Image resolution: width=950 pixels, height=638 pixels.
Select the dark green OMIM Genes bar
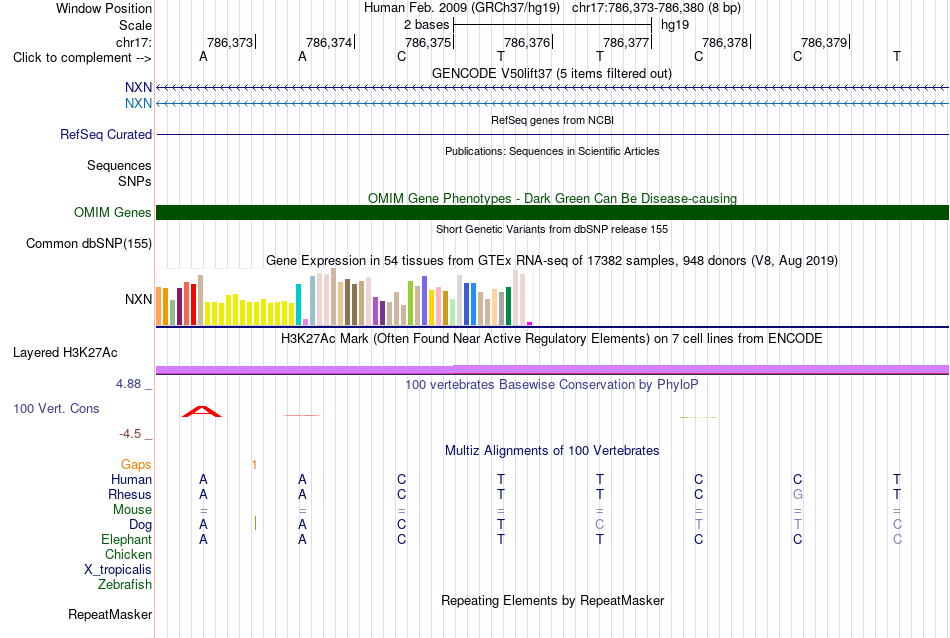click(x=552, y=213)
